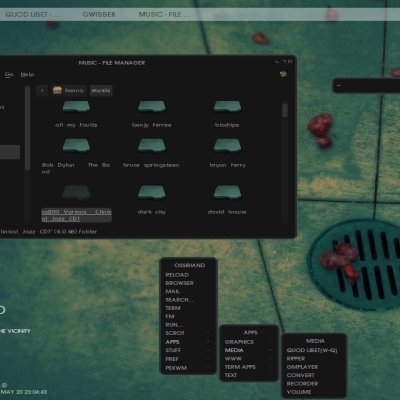
Task: Click the home icon in the hanna path button
Action: (x=57, y=90)
